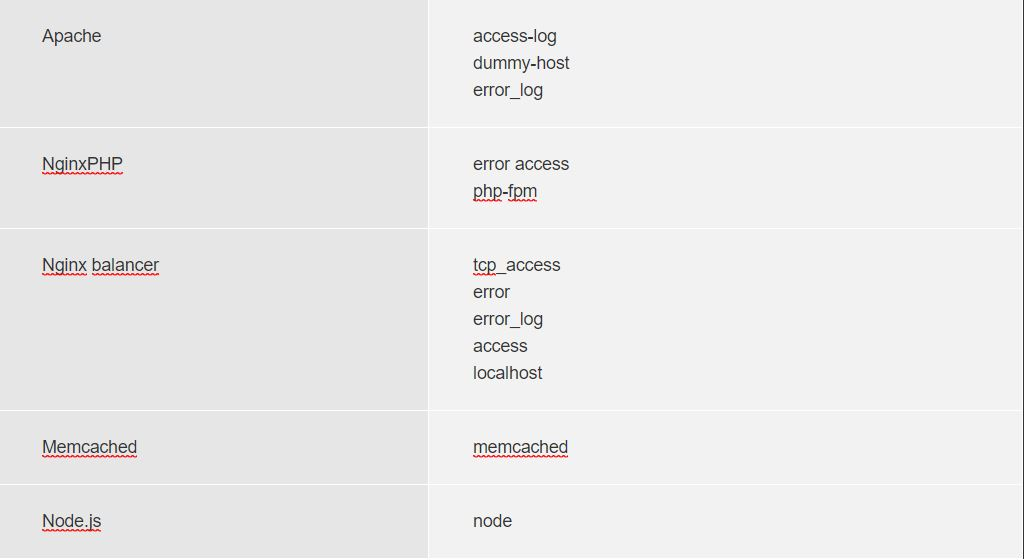This screenshot has width=1025, height=560.
Task: Click the Nginx balancer label
Action: coord(100,265)
